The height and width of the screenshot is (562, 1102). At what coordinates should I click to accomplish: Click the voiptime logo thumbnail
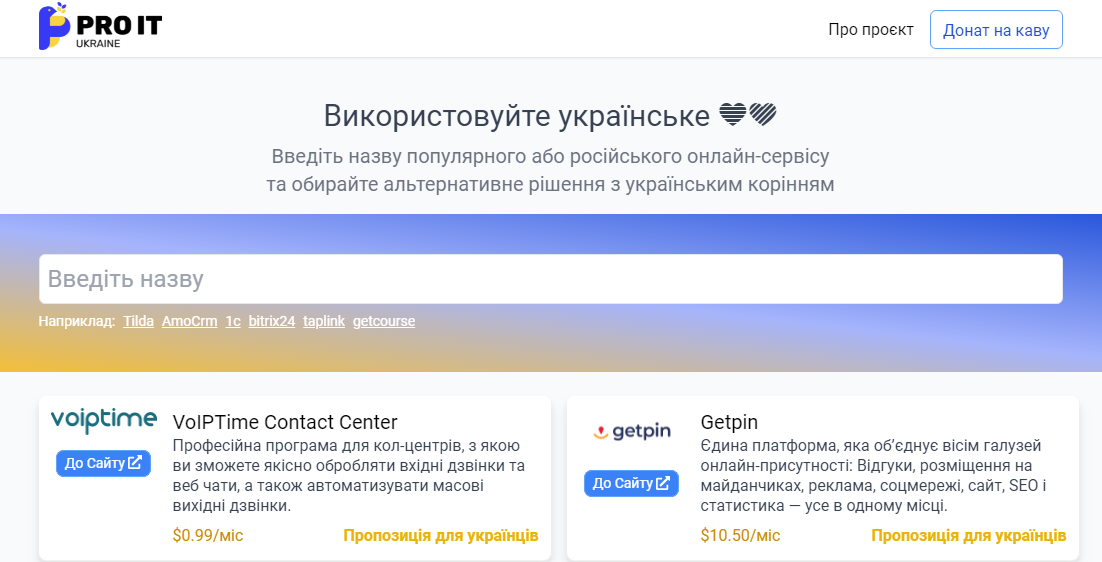pos(103,420)
